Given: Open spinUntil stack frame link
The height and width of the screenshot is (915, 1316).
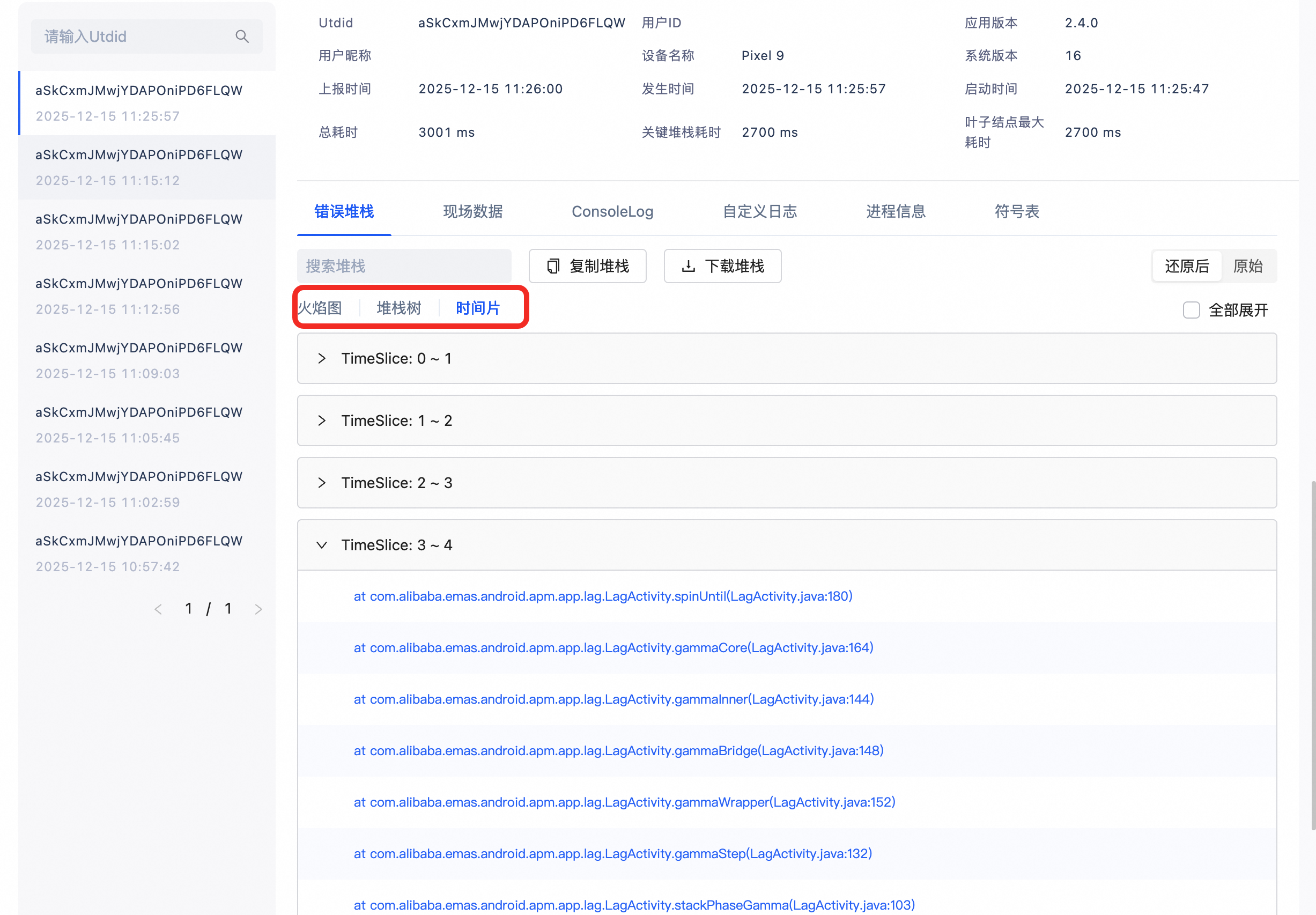Looking at the screenshot, I should (603, 596).
